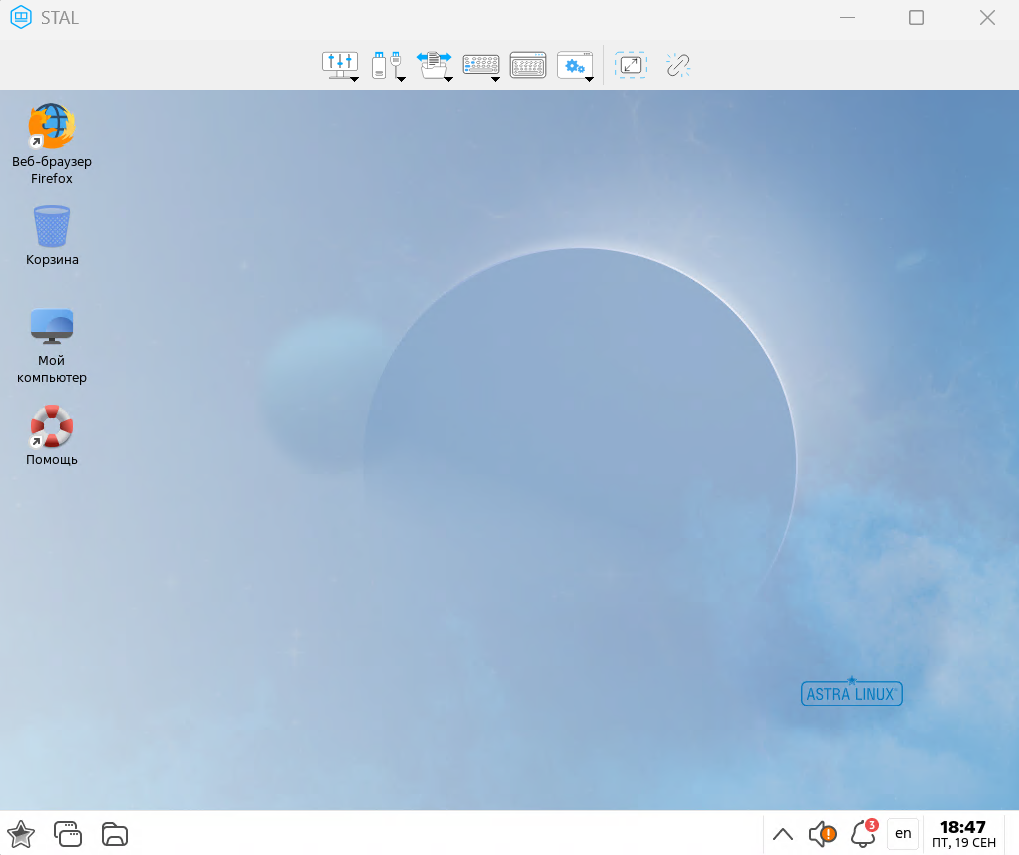Expand the file transfer dropdown arrow
Viewport: 1019px width, 855px height.
[448, 79]
